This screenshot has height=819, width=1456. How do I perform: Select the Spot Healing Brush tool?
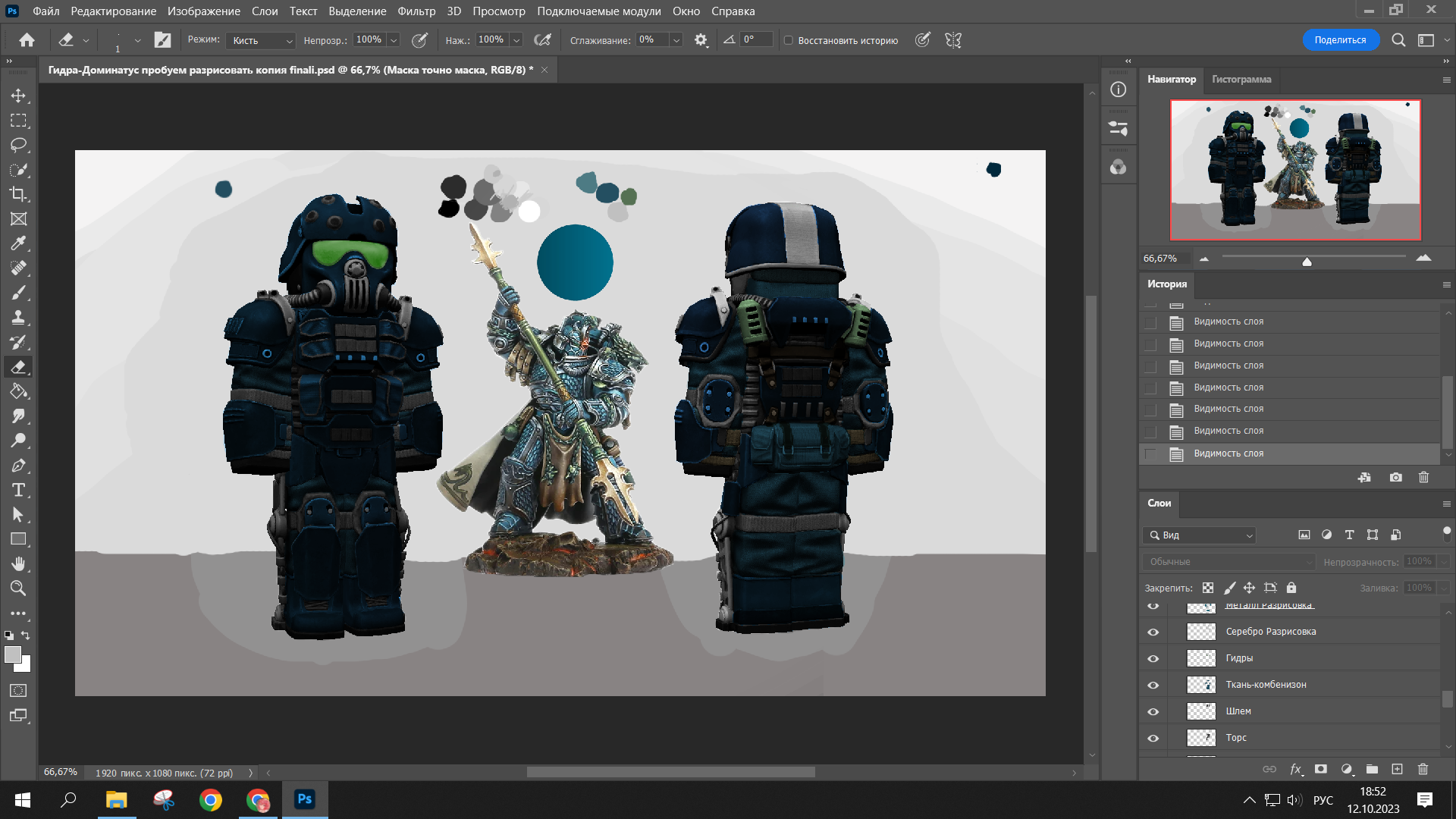[x=18, y=268]
